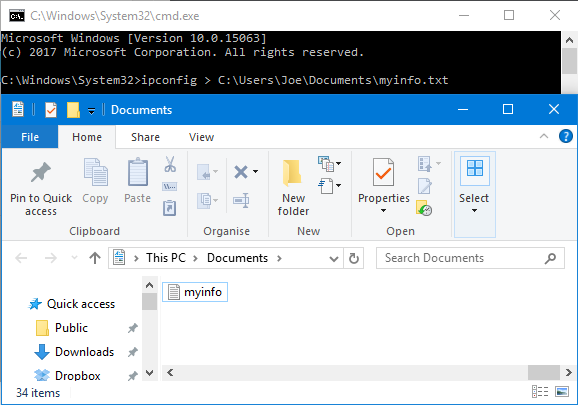Click the Help question mark icon
Image resolution: width=578 pixels, height=405 pixels.
566,136
